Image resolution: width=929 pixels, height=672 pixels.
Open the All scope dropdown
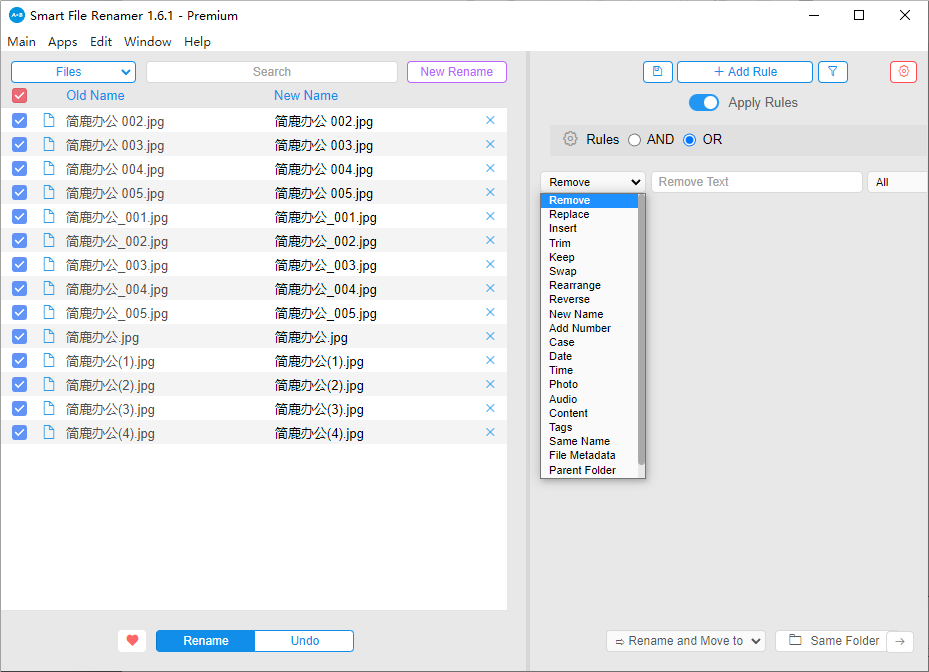(896, 182)
